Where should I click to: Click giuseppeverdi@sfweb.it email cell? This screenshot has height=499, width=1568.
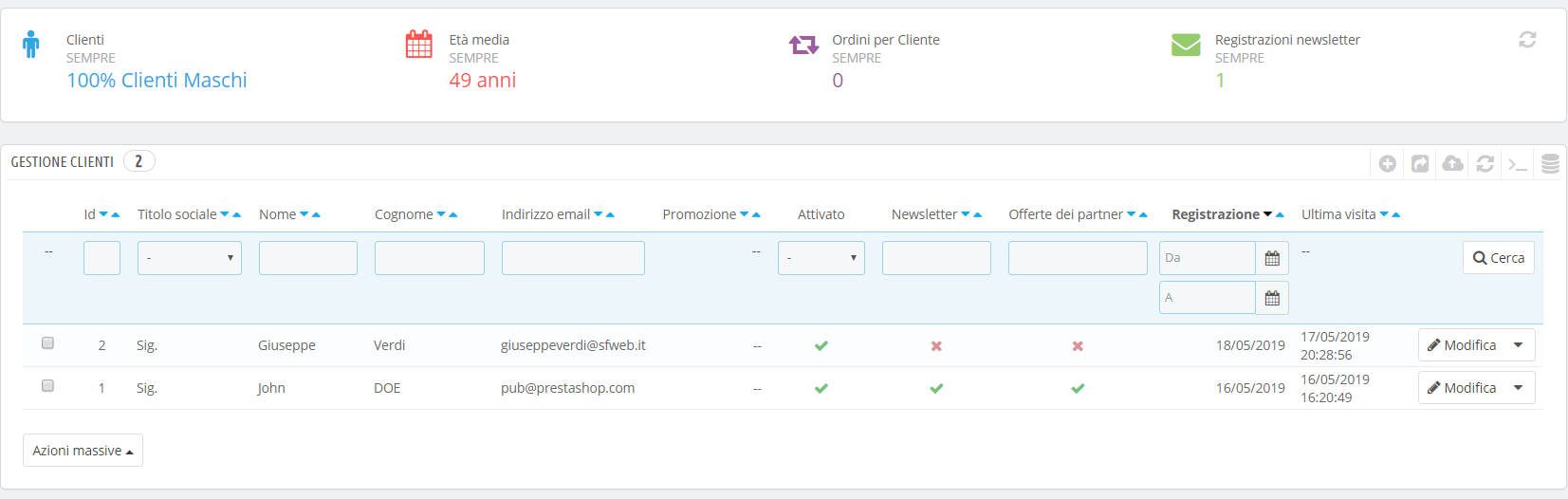tap(573, 345)
